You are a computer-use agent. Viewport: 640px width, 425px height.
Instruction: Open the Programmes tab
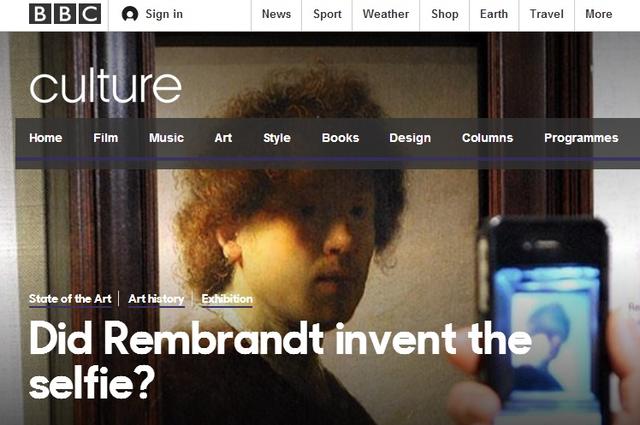point(581,138)
